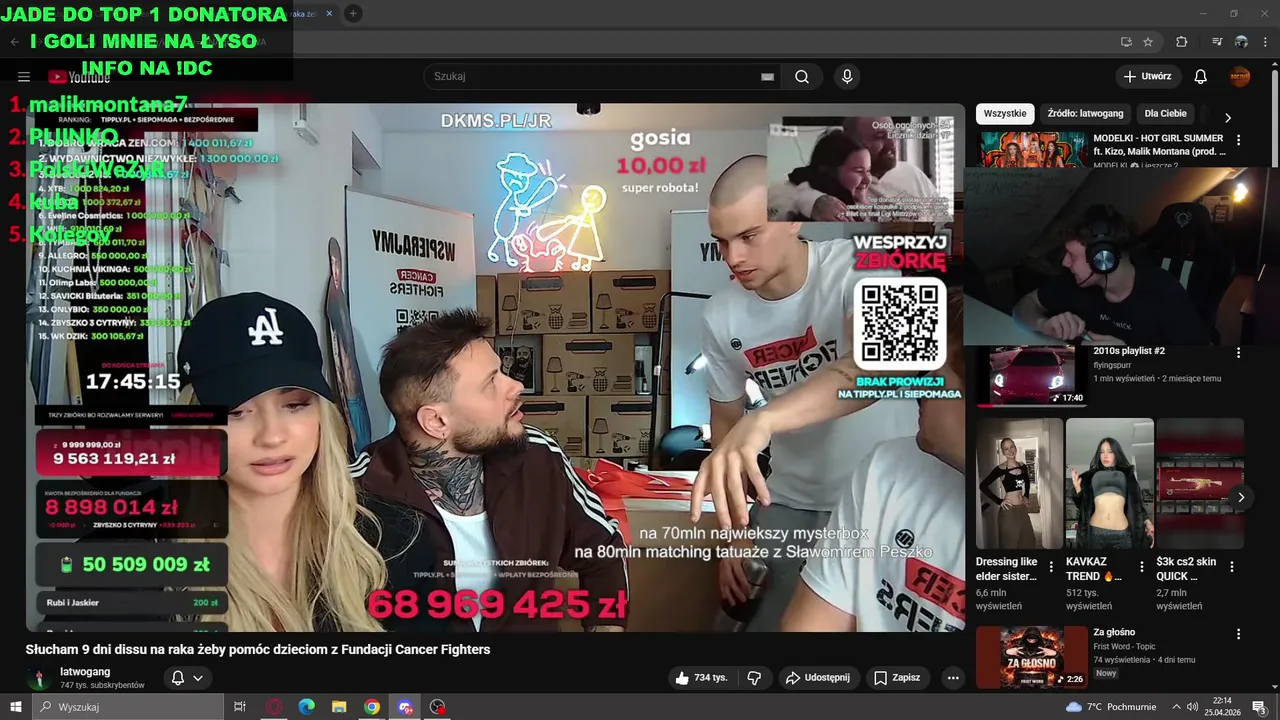Image resolution: width=1280 pixels, height=720 pixels.
Task: Open a new browser tab
Action: tap(353, 13)
